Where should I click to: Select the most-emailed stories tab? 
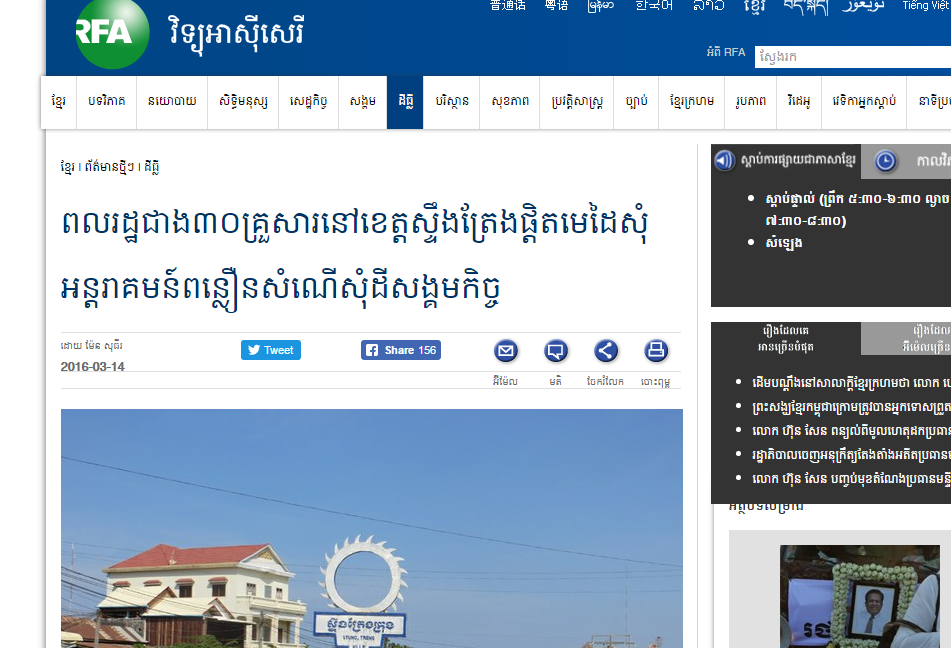point(906,339)
